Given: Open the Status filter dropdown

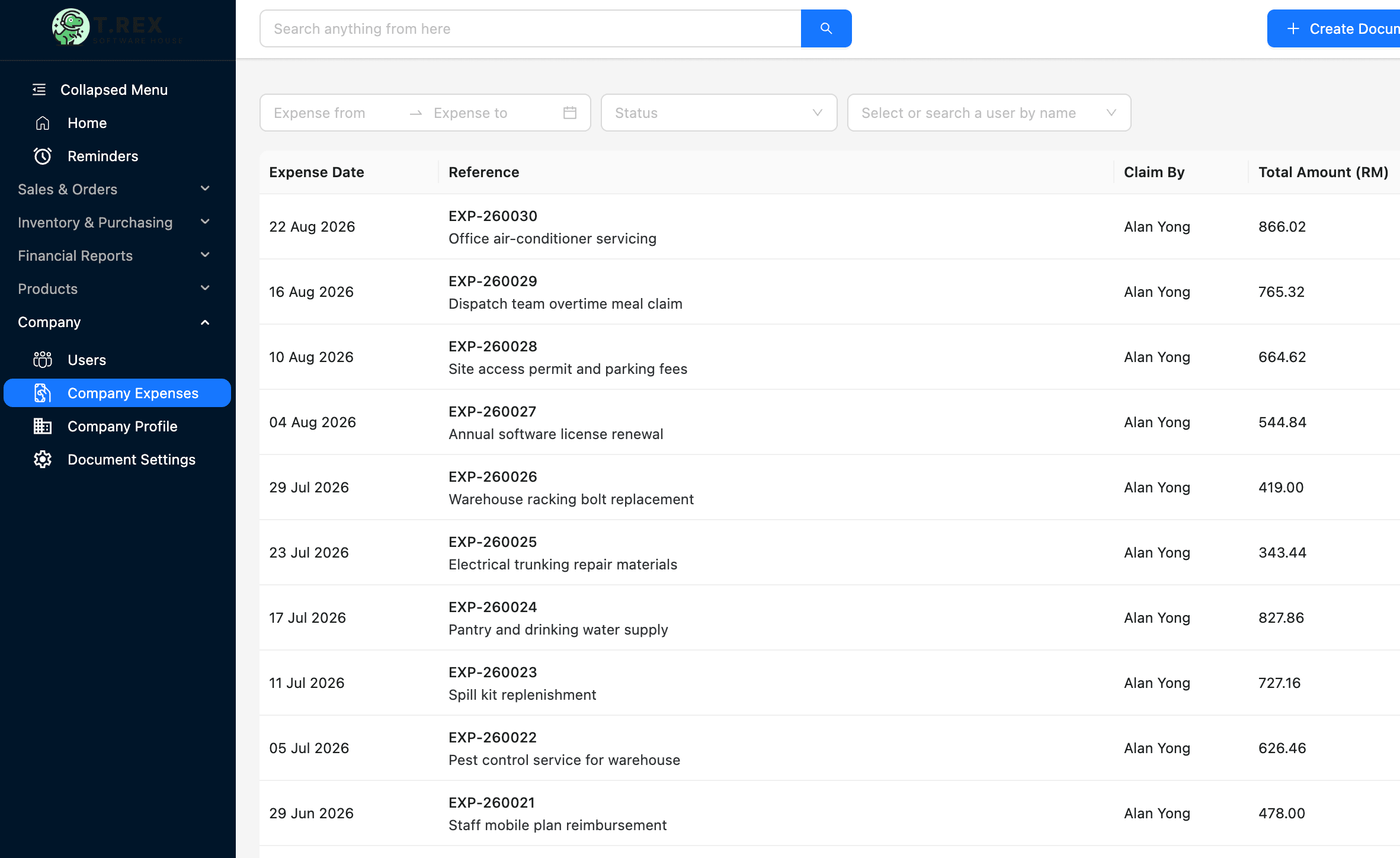Looking at the screenshot, I should (718, 113).
